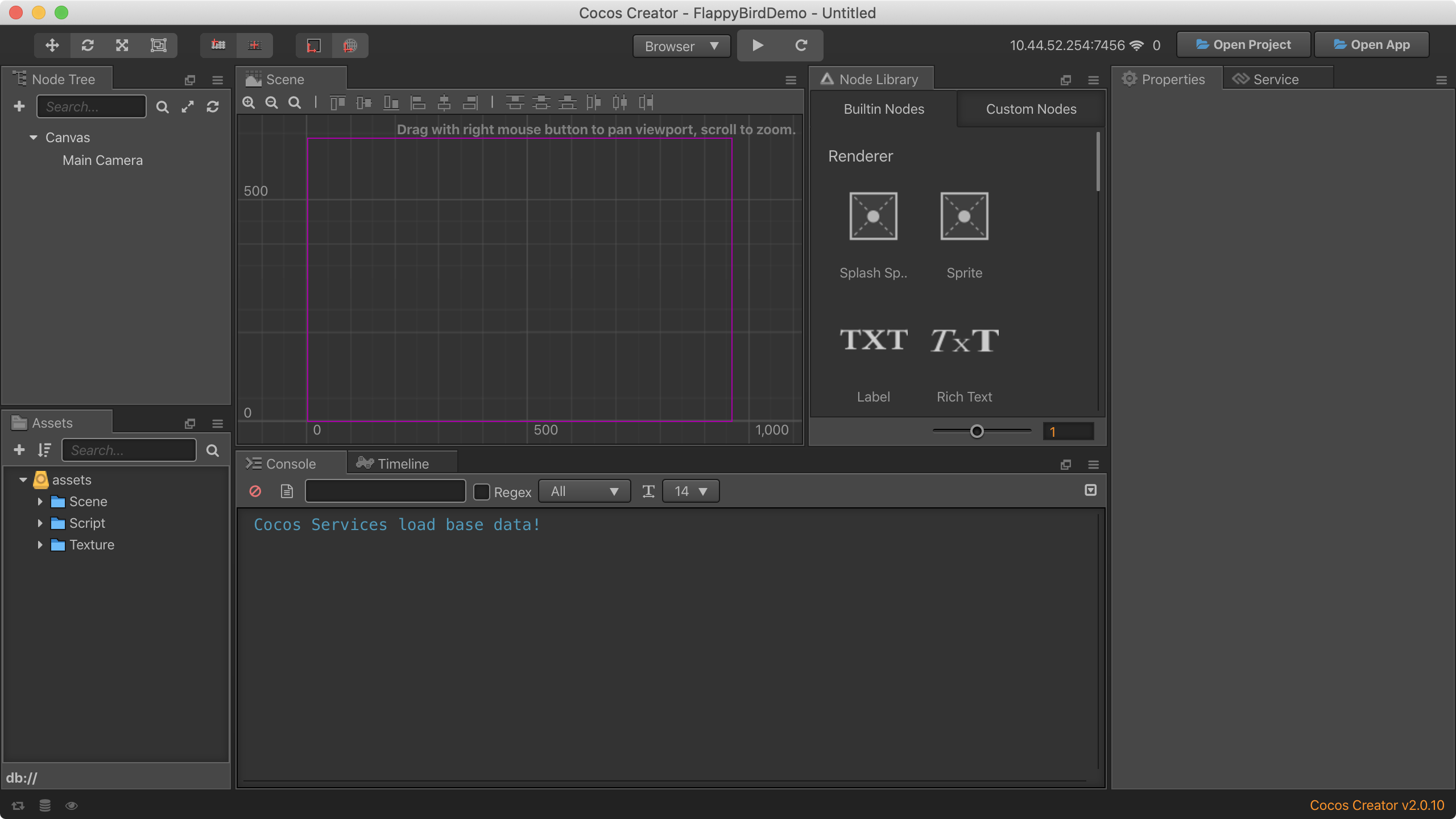Click the Assets search field

tap(129, 450)
